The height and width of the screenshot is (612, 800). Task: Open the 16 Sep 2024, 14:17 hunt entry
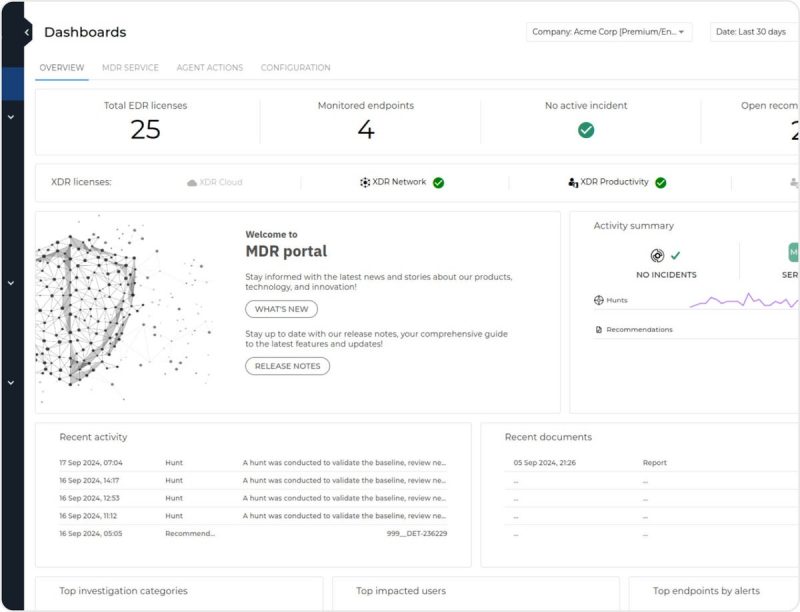[x=253, y=480]
